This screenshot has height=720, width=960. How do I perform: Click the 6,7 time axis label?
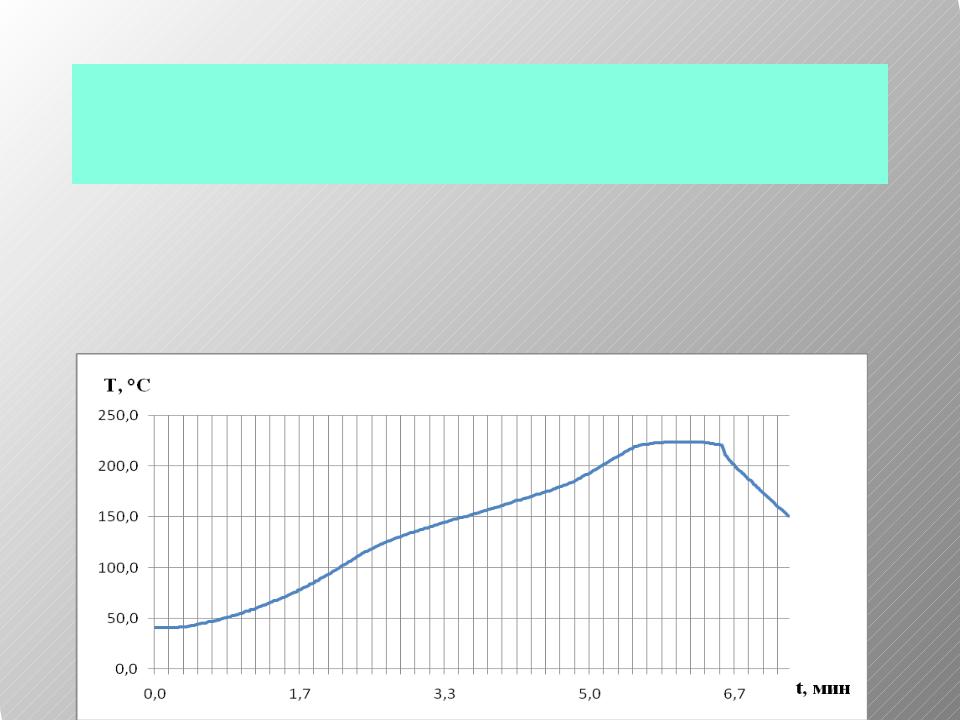point(735,694)
